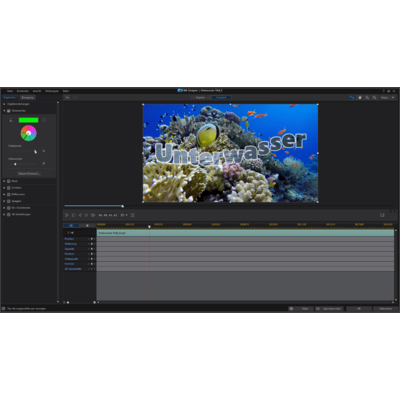The height and width of the screenshot is (400, 400).
Task: Step to the previous frame
Action: [80, 215]
